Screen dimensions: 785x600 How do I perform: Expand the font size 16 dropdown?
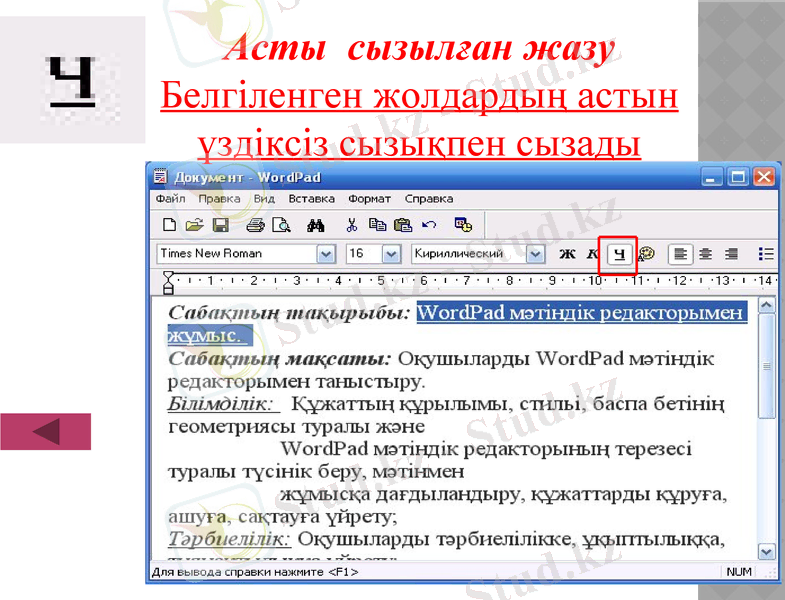(391, 254)
